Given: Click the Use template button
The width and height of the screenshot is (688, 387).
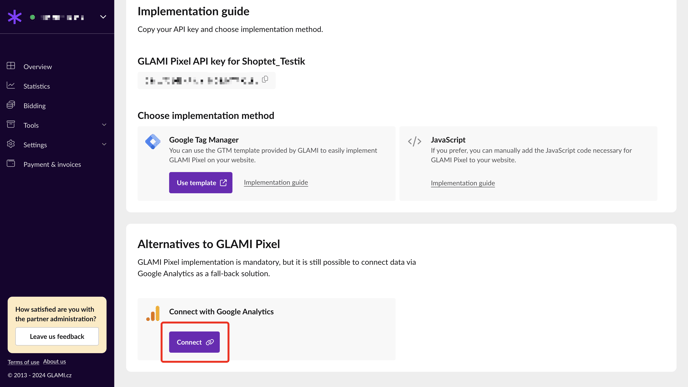Looking at the screenshot, I should click(x=201, y=183).
